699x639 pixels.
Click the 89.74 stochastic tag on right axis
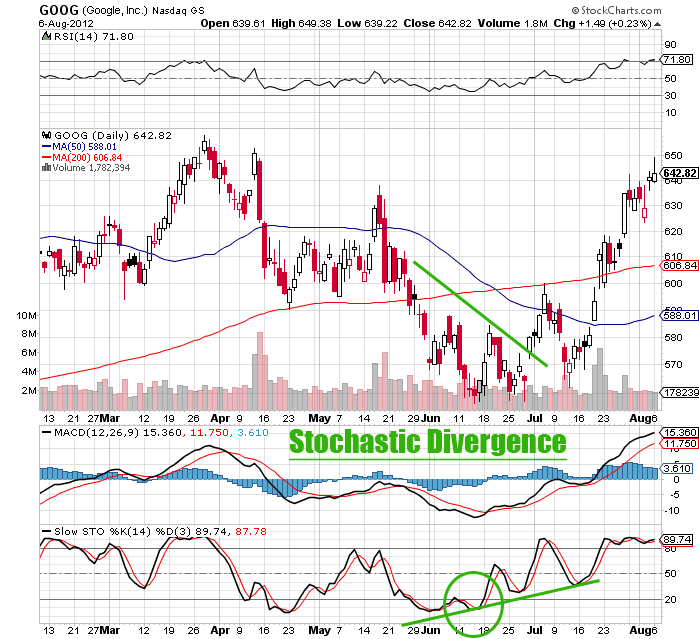tap(677, 540)
